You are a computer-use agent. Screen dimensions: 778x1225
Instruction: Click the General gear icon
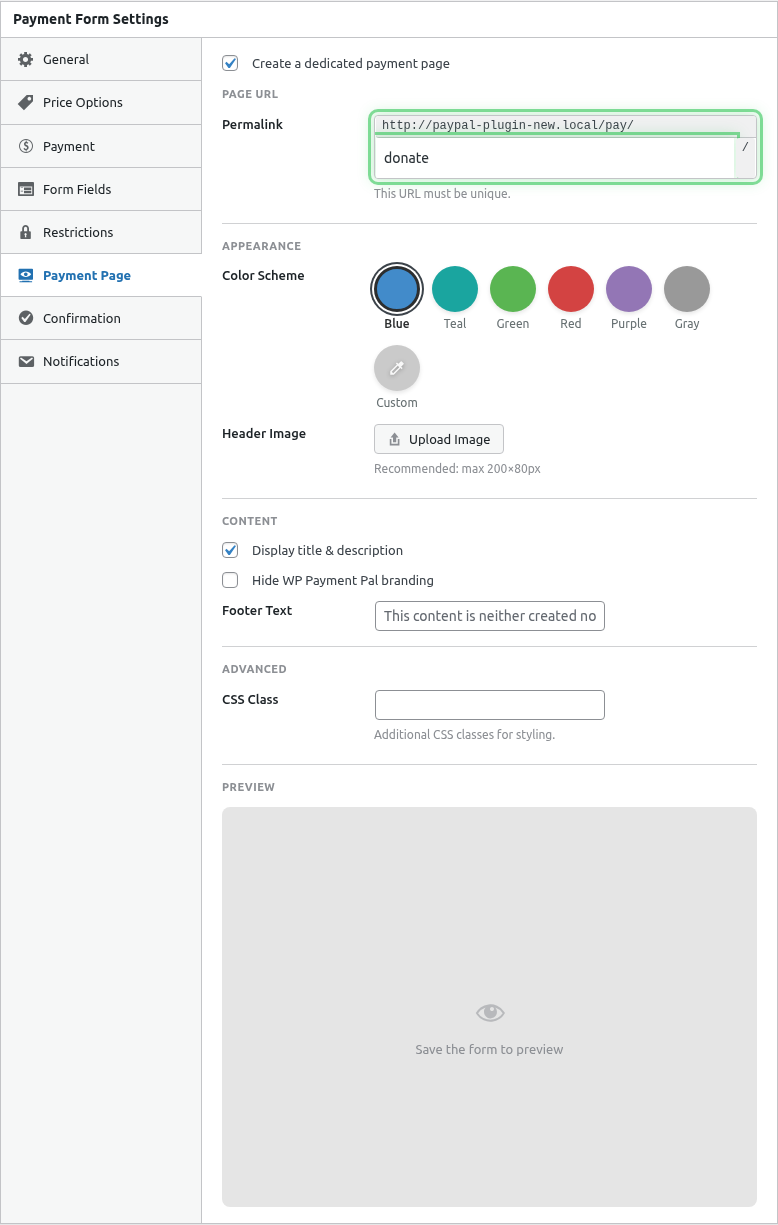(x=26, y=60)
